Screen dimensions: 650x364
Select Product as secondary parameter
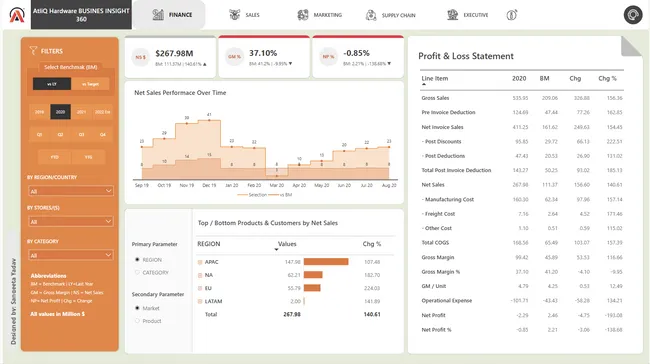(x=137, y=321)
